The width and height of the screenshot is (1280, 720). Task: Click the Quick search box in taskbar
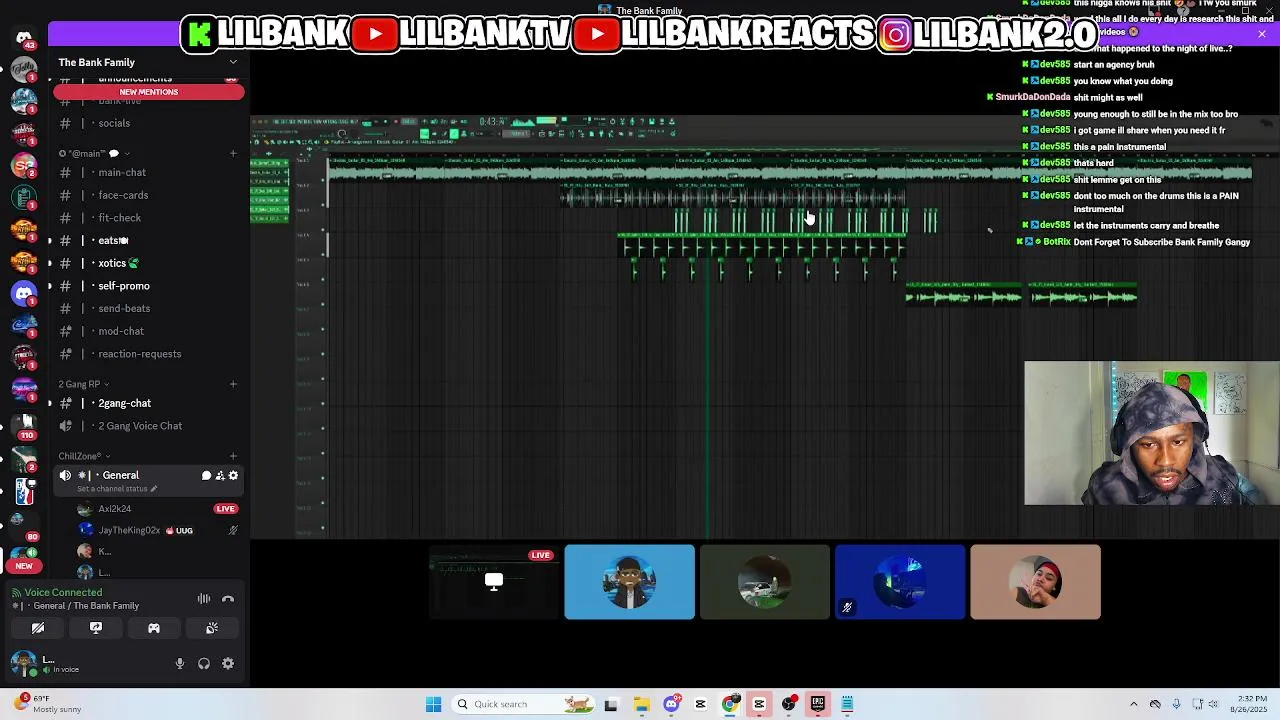pyautogui.click(x=522, y=704)
